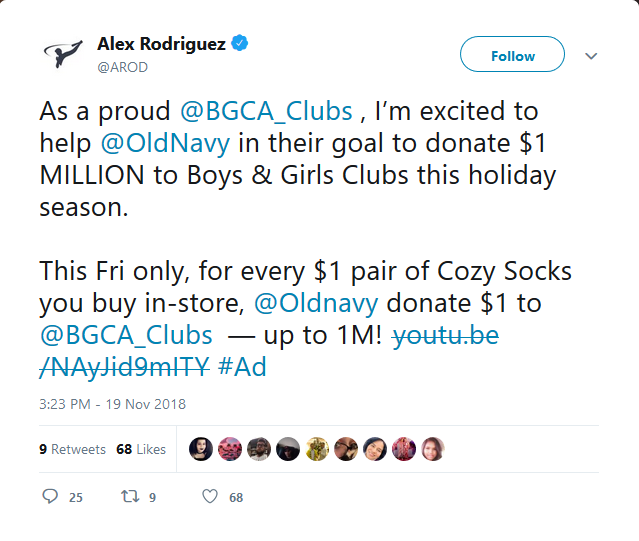The width and height of the screenshot is (639, 541).
Task: Open the first @BGCA_Clubs mention
Action: tap(266, 111)
